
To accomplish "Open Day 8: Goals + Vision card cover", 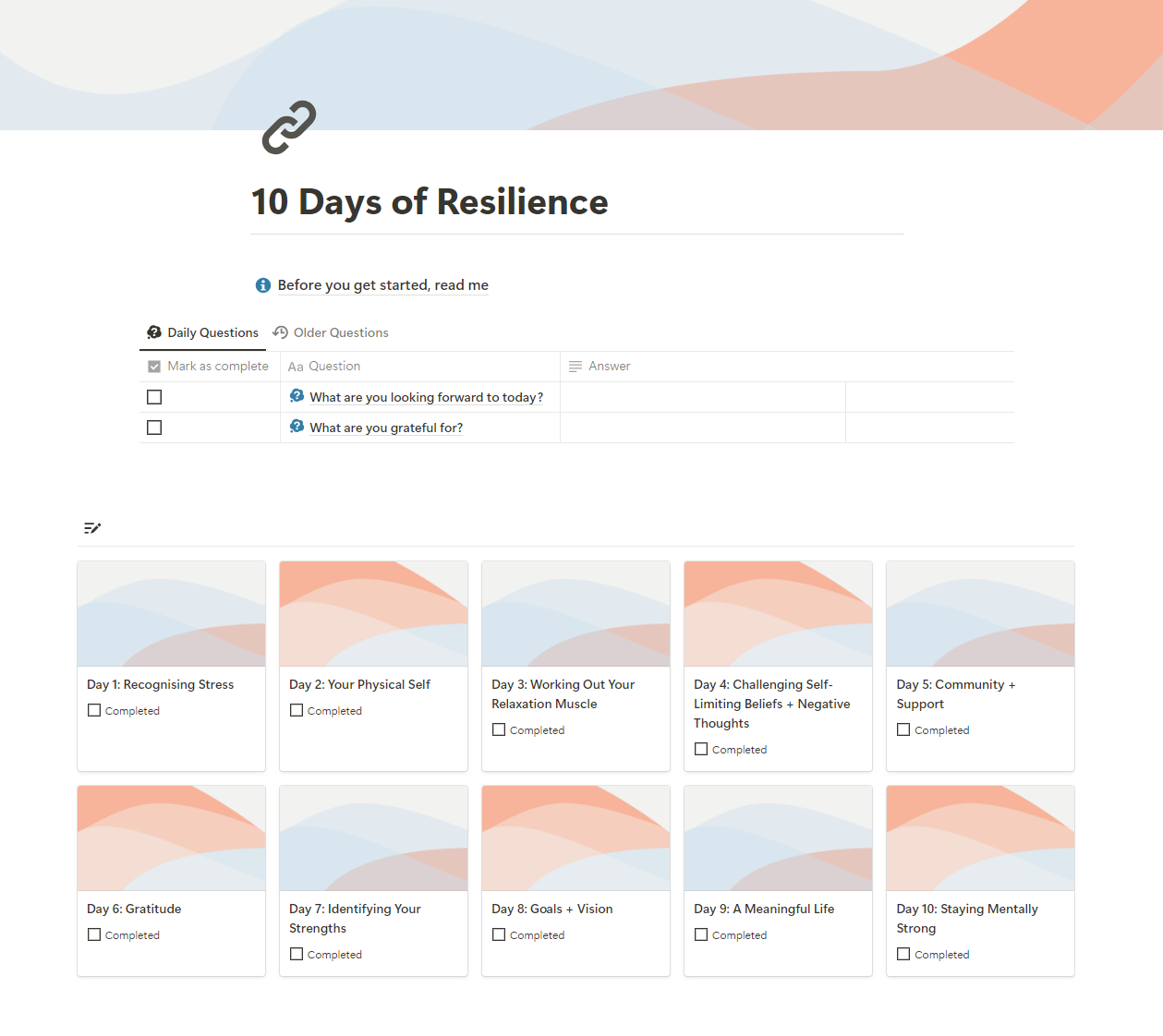I will pos(575,838).
